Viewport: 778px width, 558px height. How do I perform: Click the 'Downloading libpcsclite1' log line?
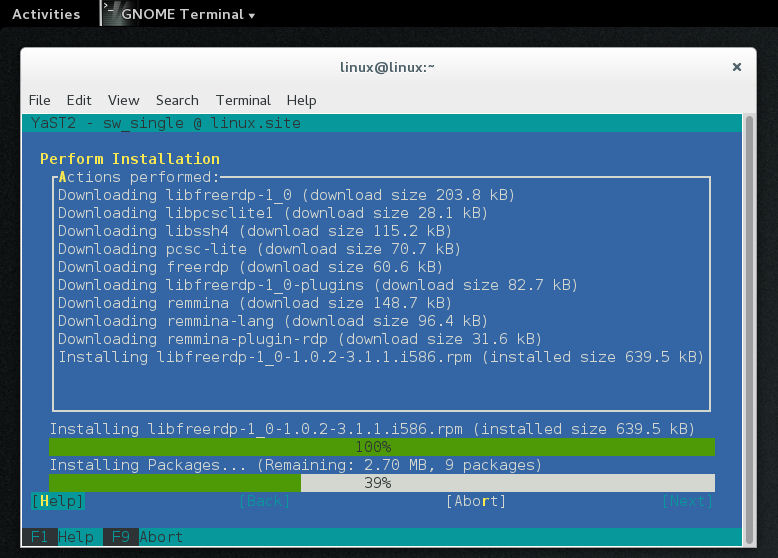pos(273,213)
